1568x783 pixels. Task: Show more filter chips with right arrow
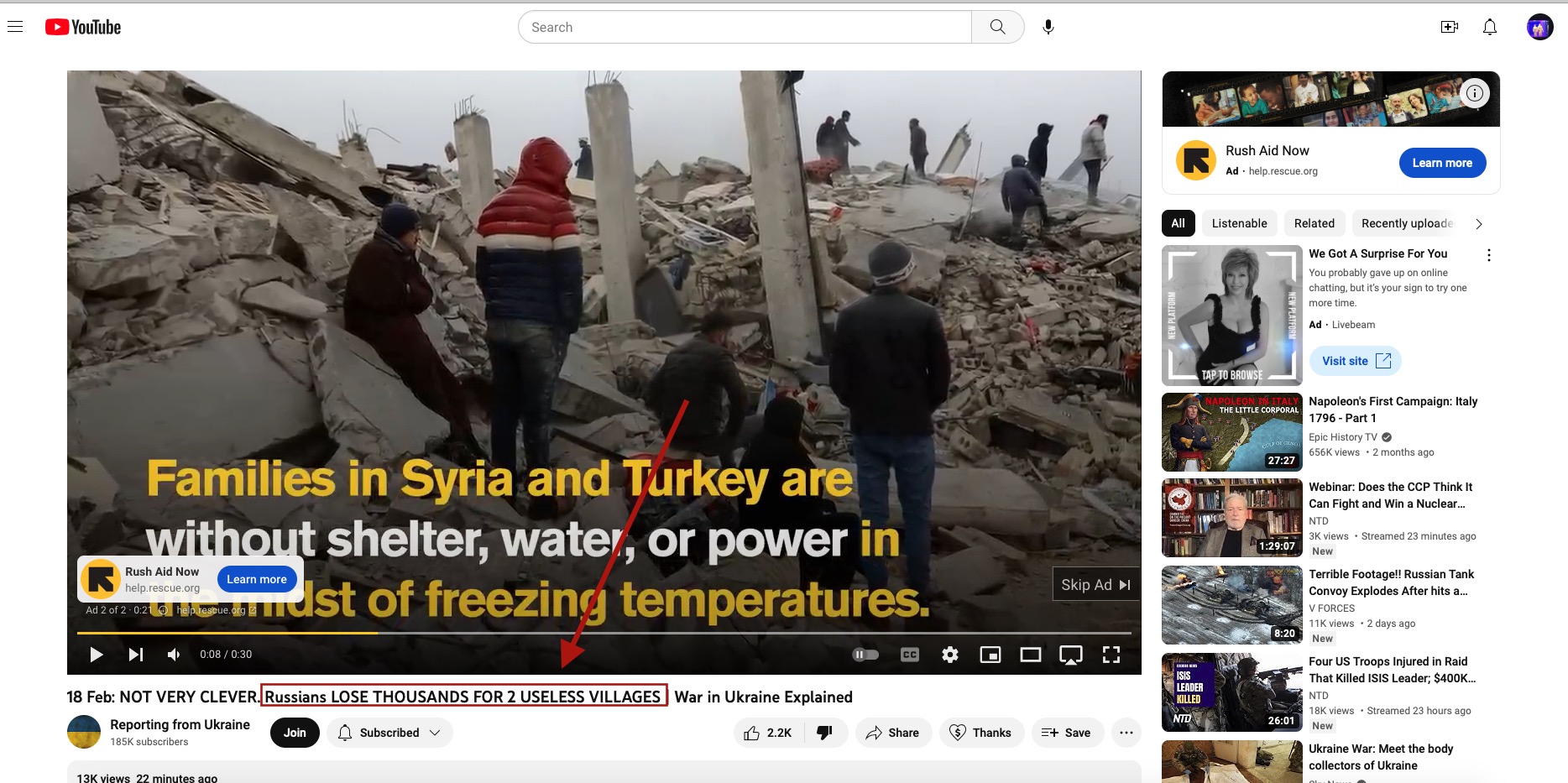point(1479,224)
